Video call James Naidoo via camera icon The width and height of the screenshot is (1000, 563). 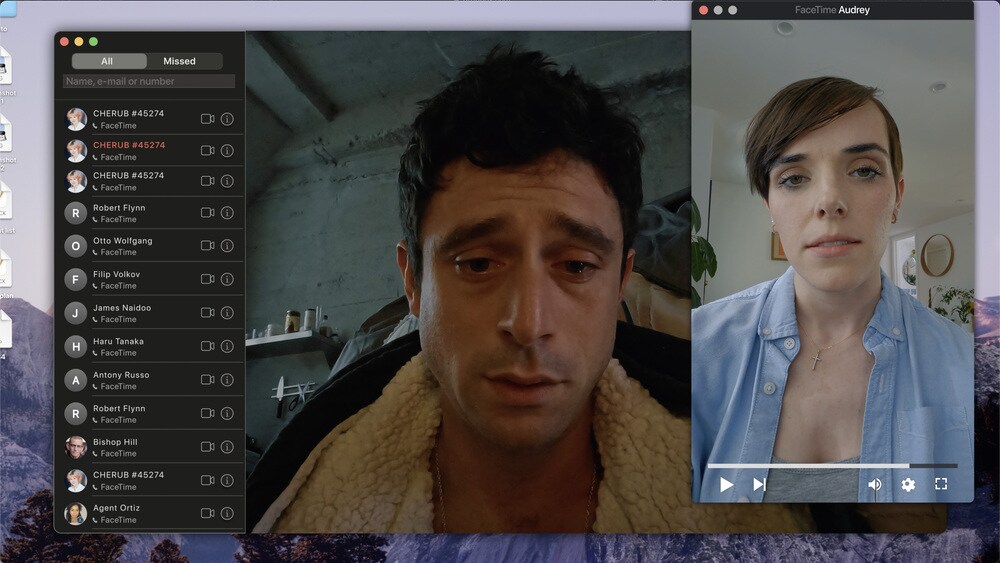207,312
